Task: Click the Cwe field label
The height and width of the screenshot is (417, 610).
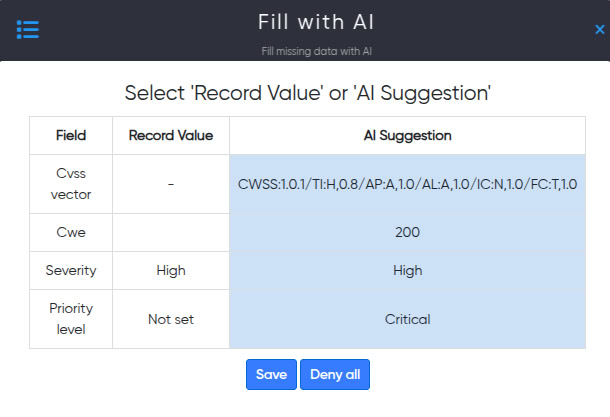Action: click(x=71, y=232)
